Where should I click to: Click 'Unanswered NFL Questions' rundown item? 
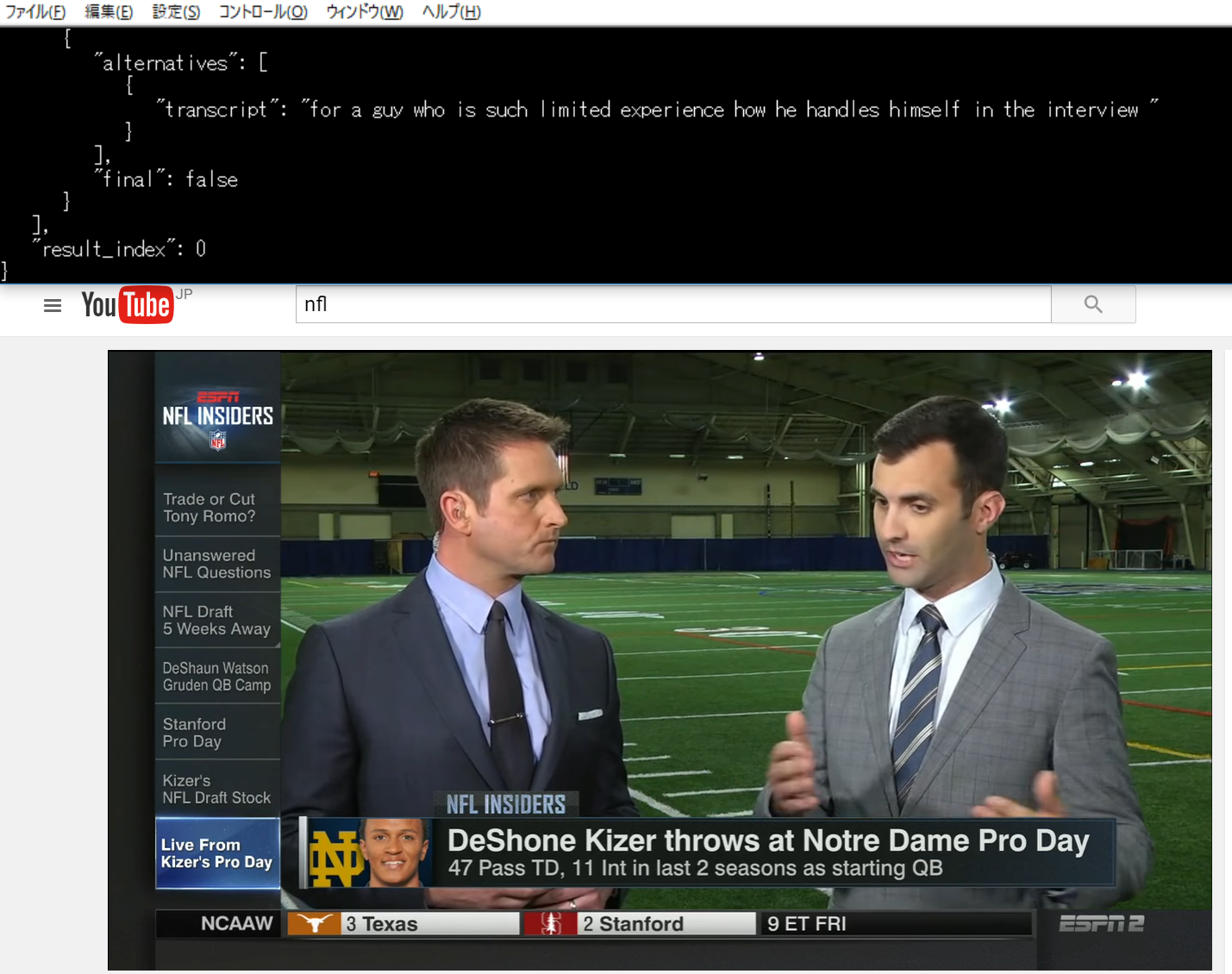(x=217, y=564)
